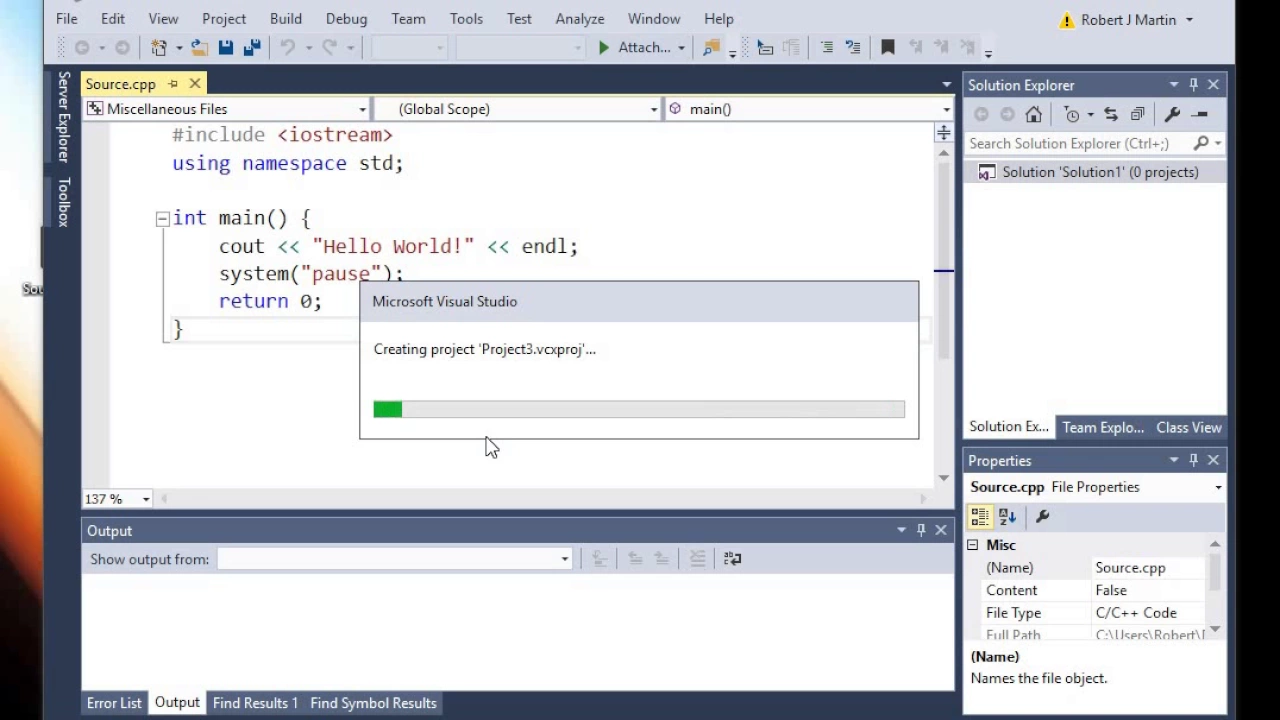Open the Build menu
The width and height of the screenshot is (1280, 720).
[x=286, y=18]
